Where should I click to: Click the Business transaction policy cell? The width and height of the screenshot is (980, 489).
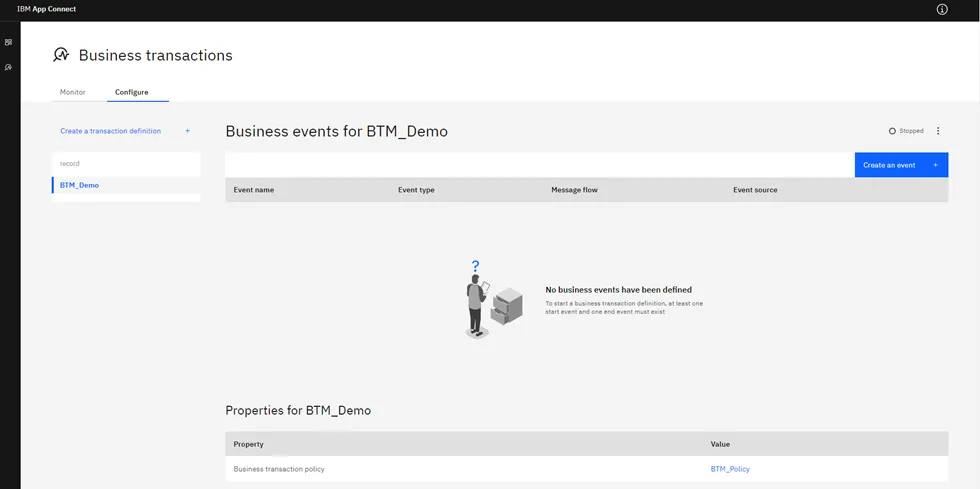(279, 469)
